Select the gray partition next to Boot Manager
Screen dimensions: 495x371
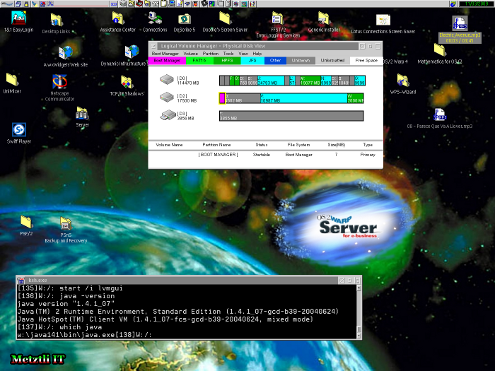[243, 98]
